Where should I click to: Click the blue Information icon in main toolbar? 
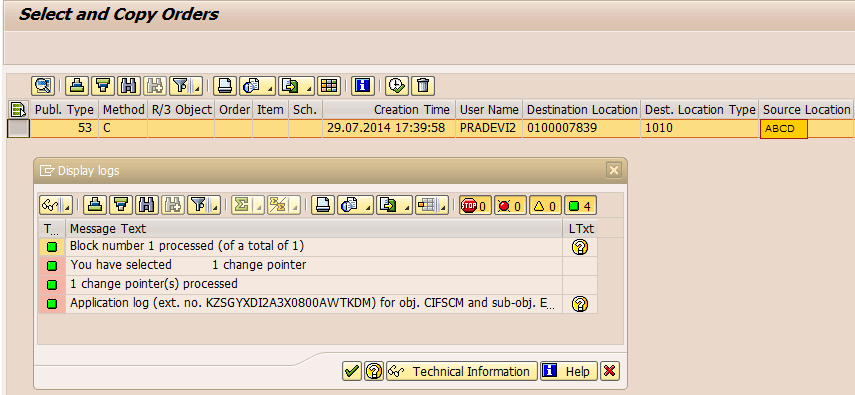click(x=363, y=86)
